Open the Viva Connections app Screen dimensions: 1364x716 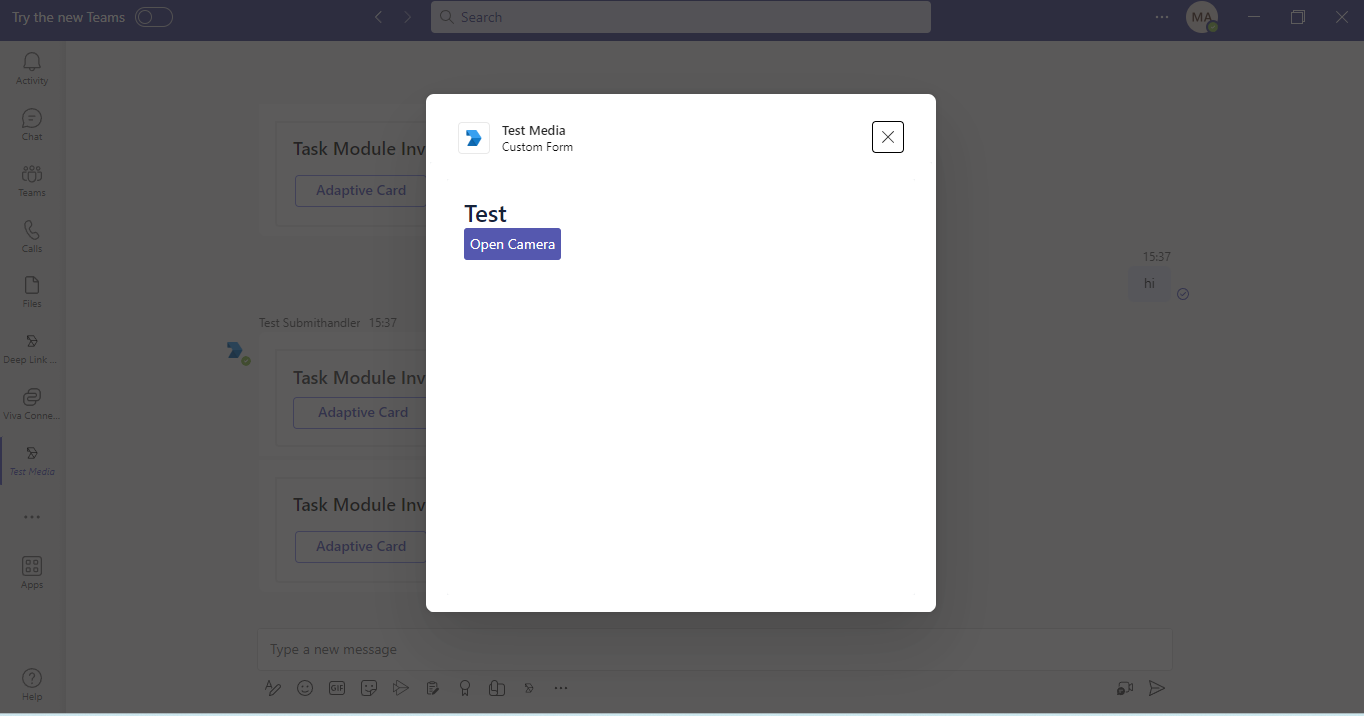pos(31,402)
